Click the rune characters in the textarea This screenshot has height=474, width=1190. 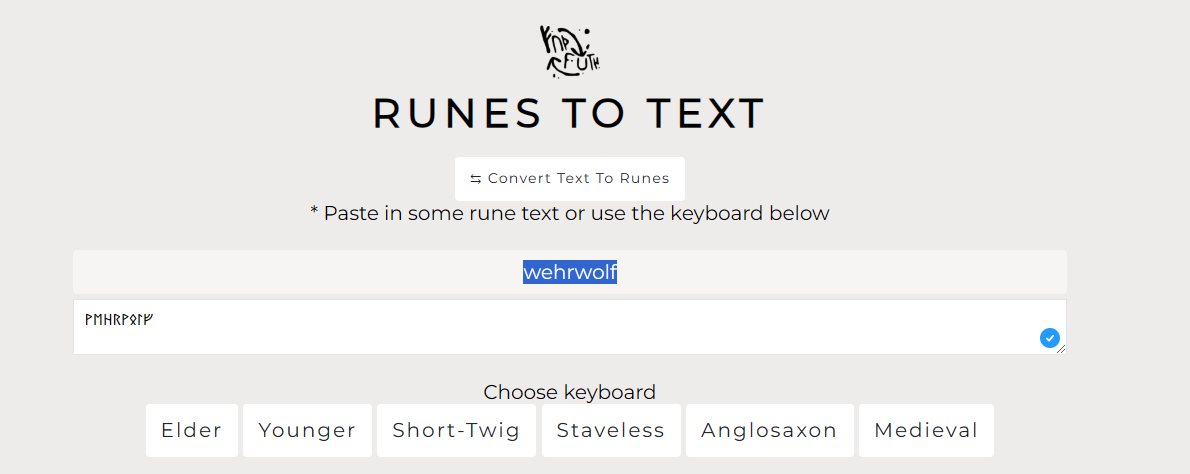click(119, 320)
